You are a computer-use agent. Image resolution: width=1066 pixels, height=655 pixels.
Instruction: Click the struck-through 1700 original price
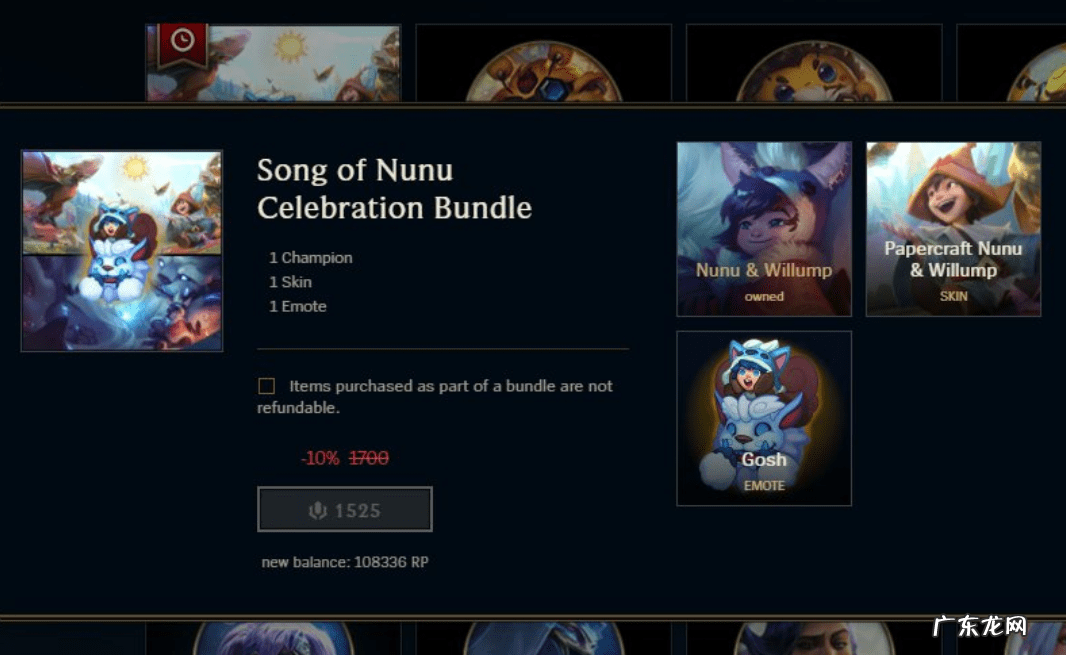click(x=369, y=458)
